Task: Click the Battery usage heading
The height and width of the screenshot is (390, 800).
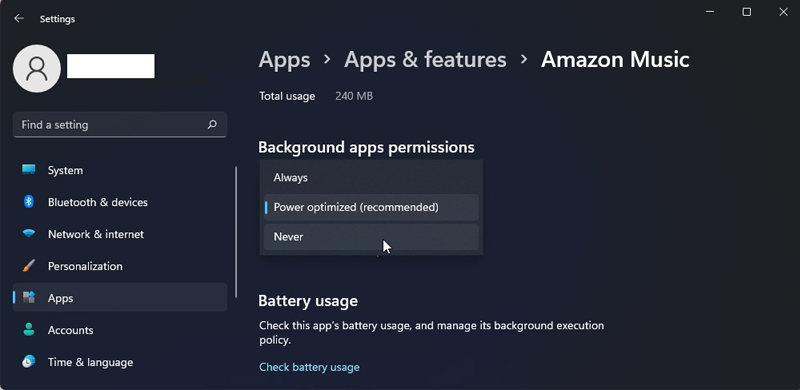Action: pos(308,301)
